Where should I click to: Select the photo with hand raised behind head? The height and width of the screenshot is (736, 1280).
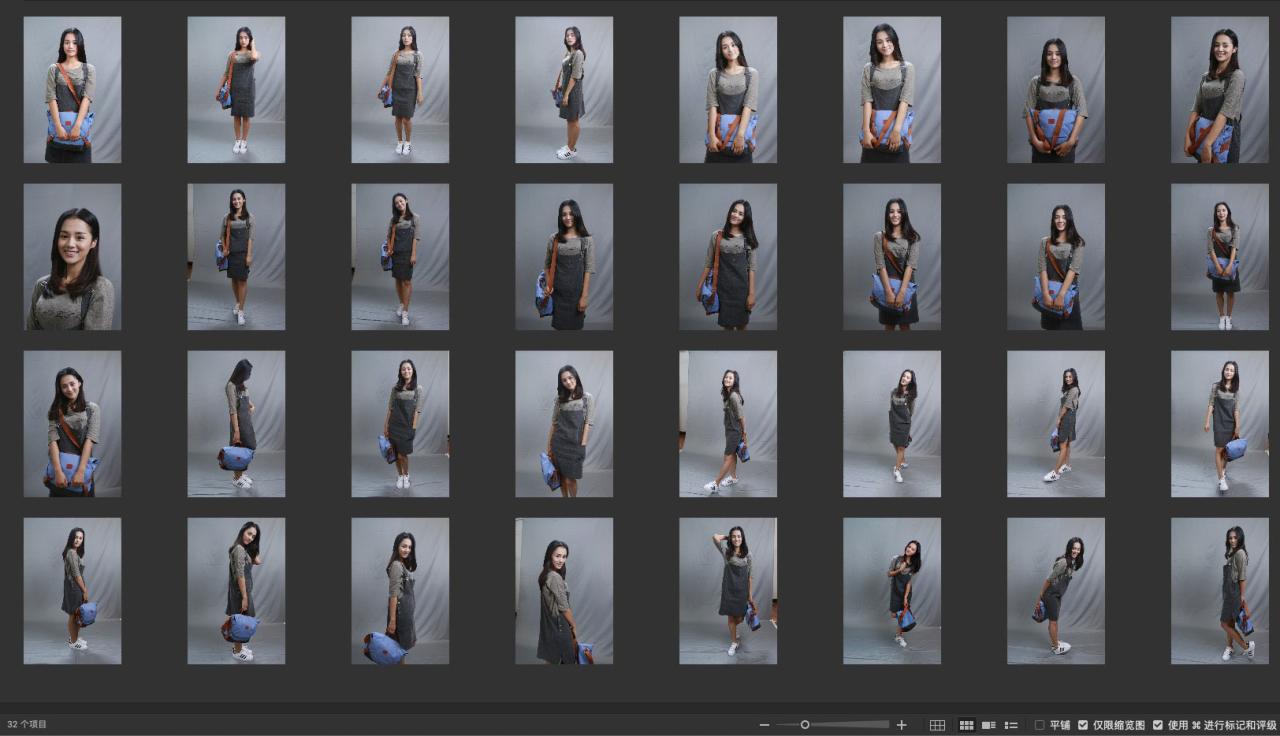point(728,590)
